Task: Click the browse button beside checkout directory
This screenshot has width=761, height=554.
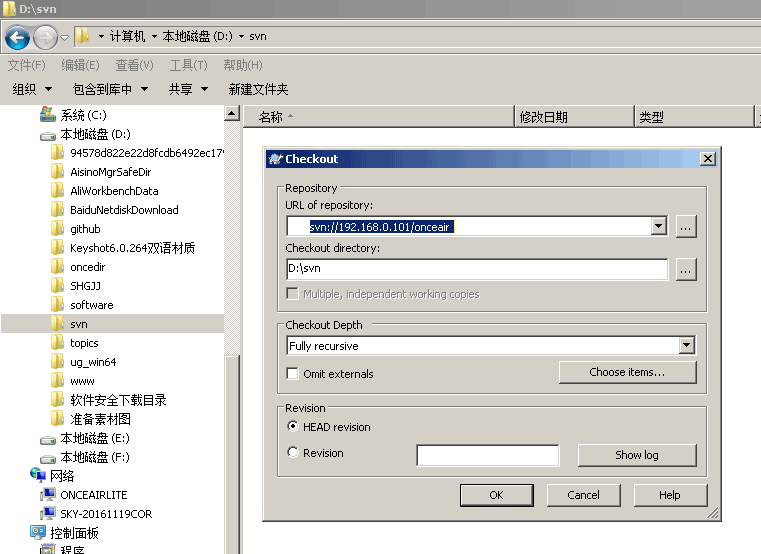Action: coord(685,269)
